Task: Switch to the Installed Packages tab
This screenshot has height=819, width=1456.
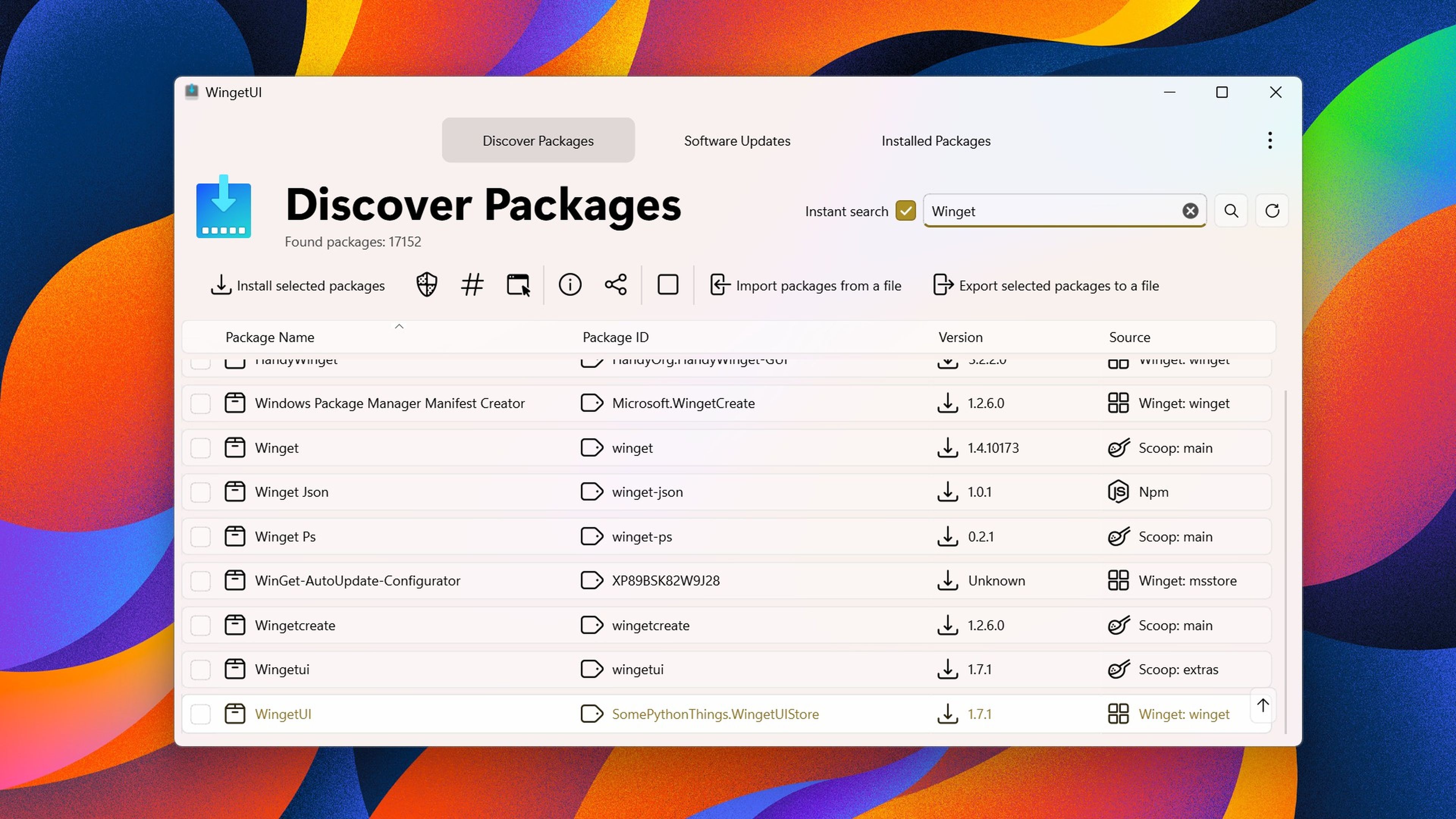Action: click(x=936, y=140)
